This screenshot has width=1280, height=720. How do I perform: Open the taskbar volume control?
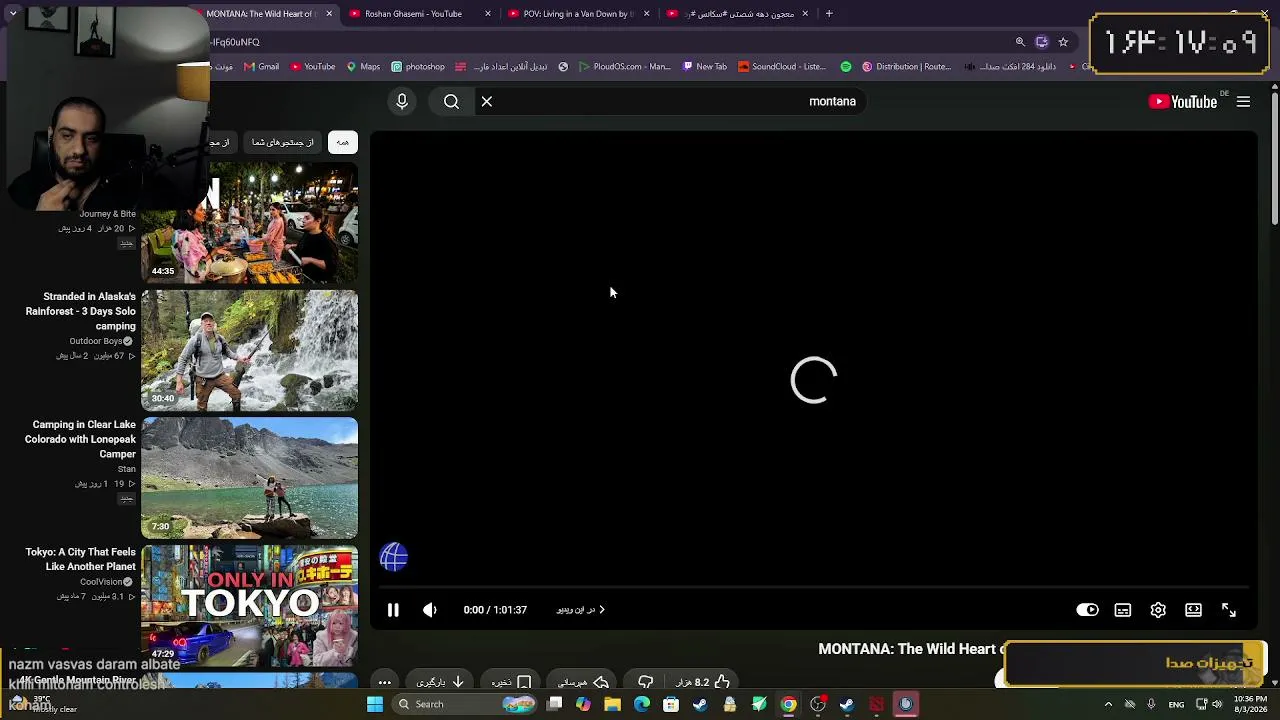(1217, 705)
